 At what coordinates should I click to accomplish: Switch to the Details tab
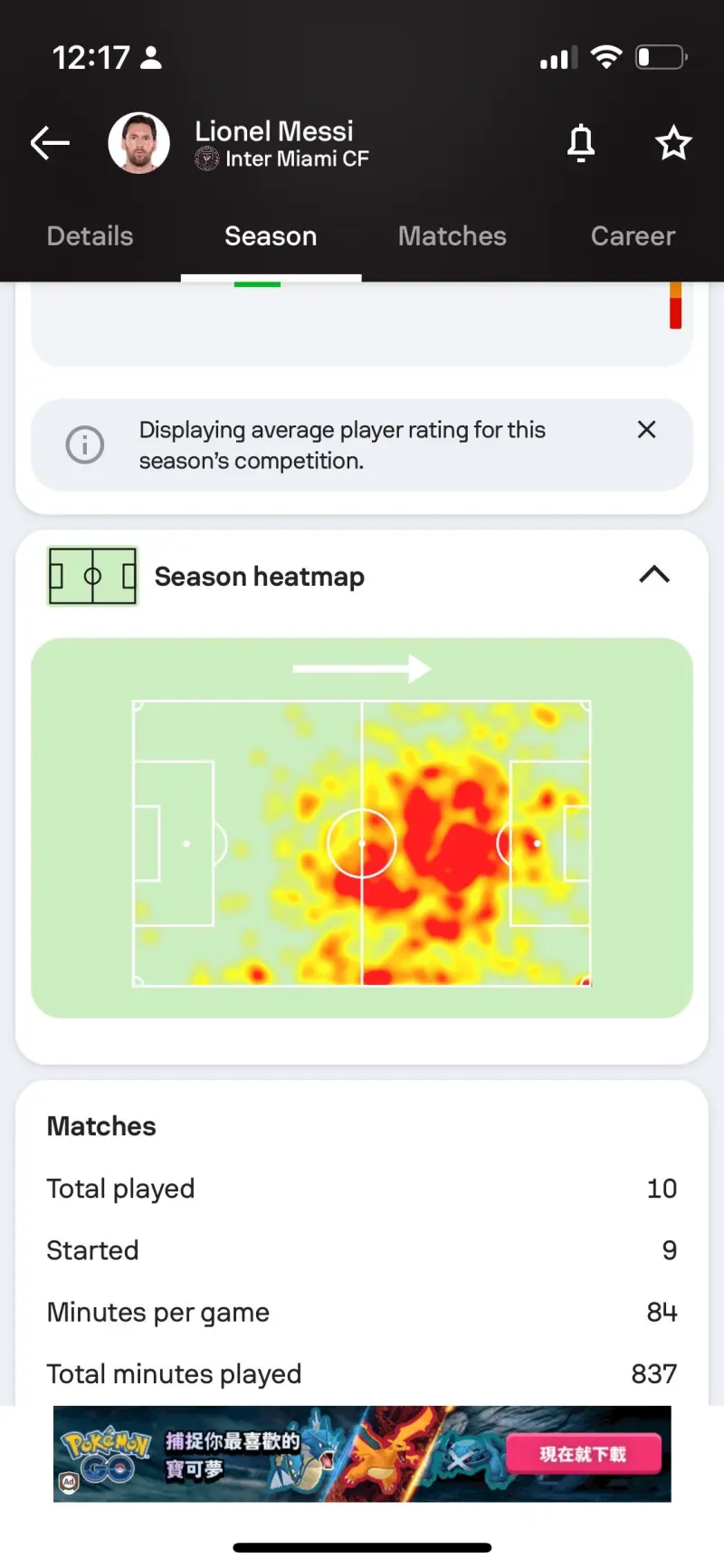click(x=90, y=236)
